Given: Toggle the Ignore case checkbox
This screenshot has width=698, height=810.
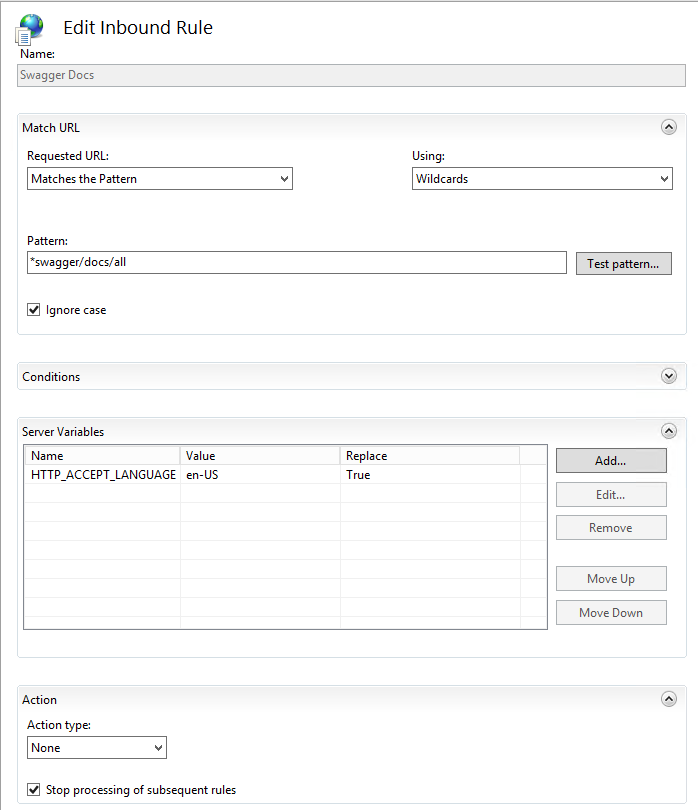Looking at the screenshot, I should (x=34, y=310).
